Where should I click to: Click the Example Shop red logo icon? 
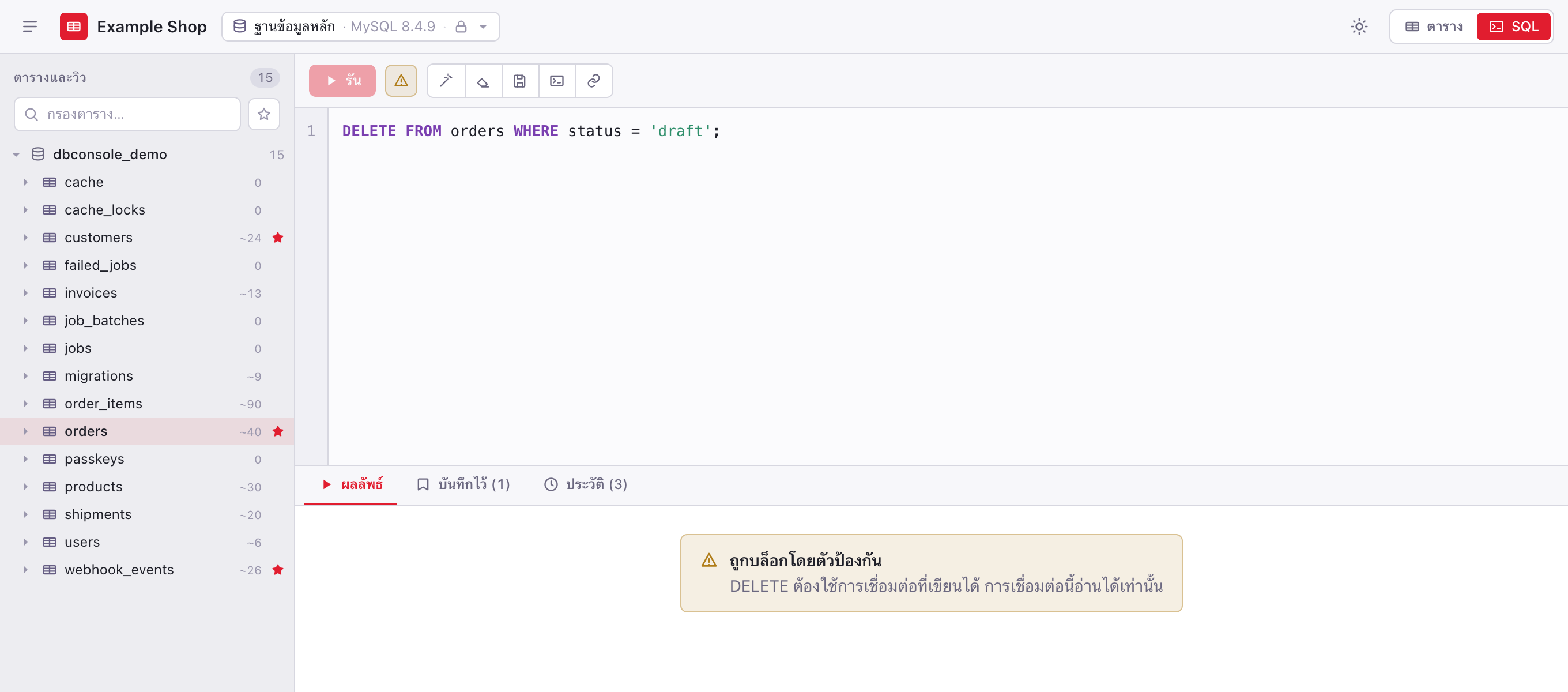tap(73, 27)
